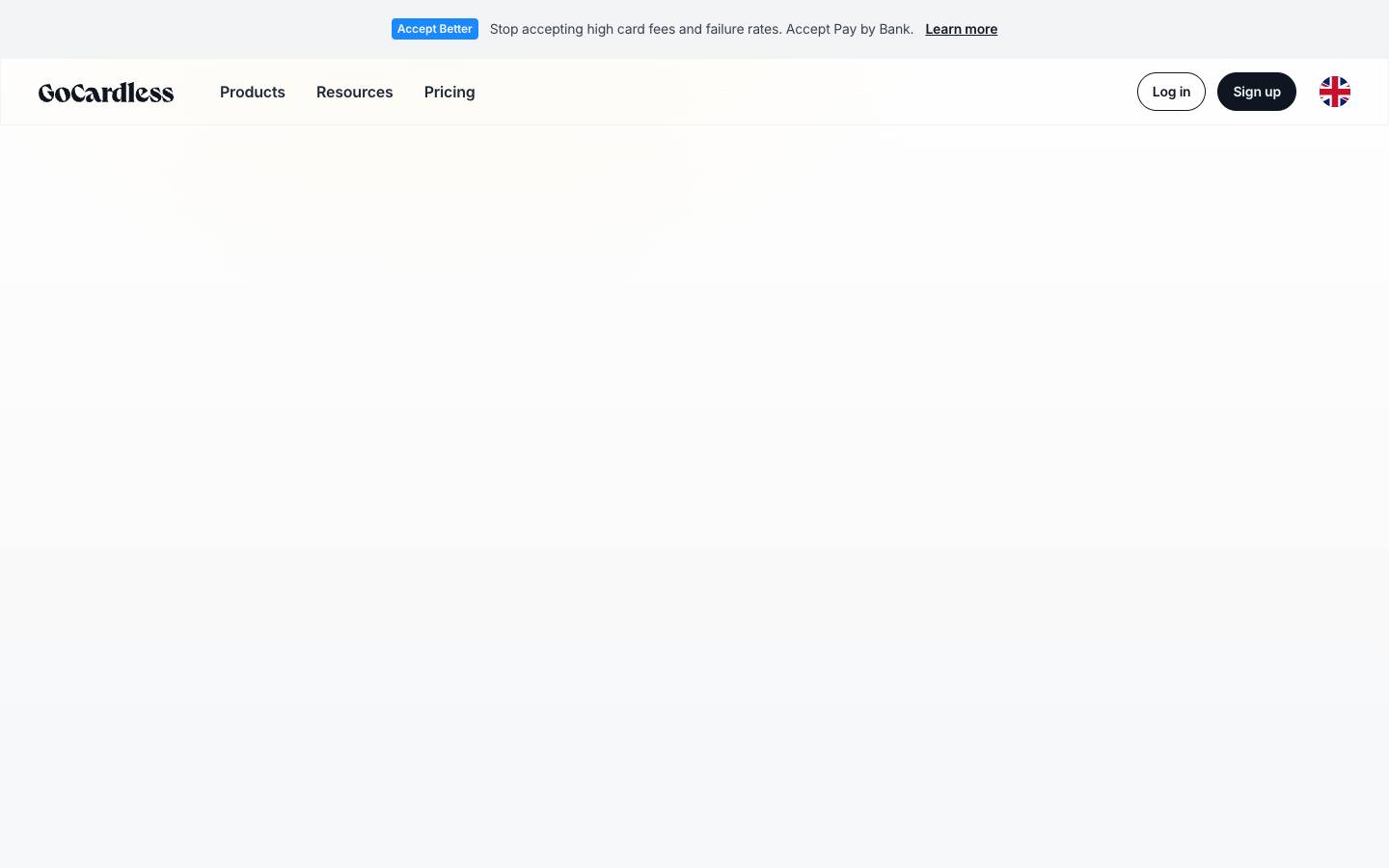This screenshot has height=868, width=1389.
Task: Go to the Pricing page
Action: [449, 92]
